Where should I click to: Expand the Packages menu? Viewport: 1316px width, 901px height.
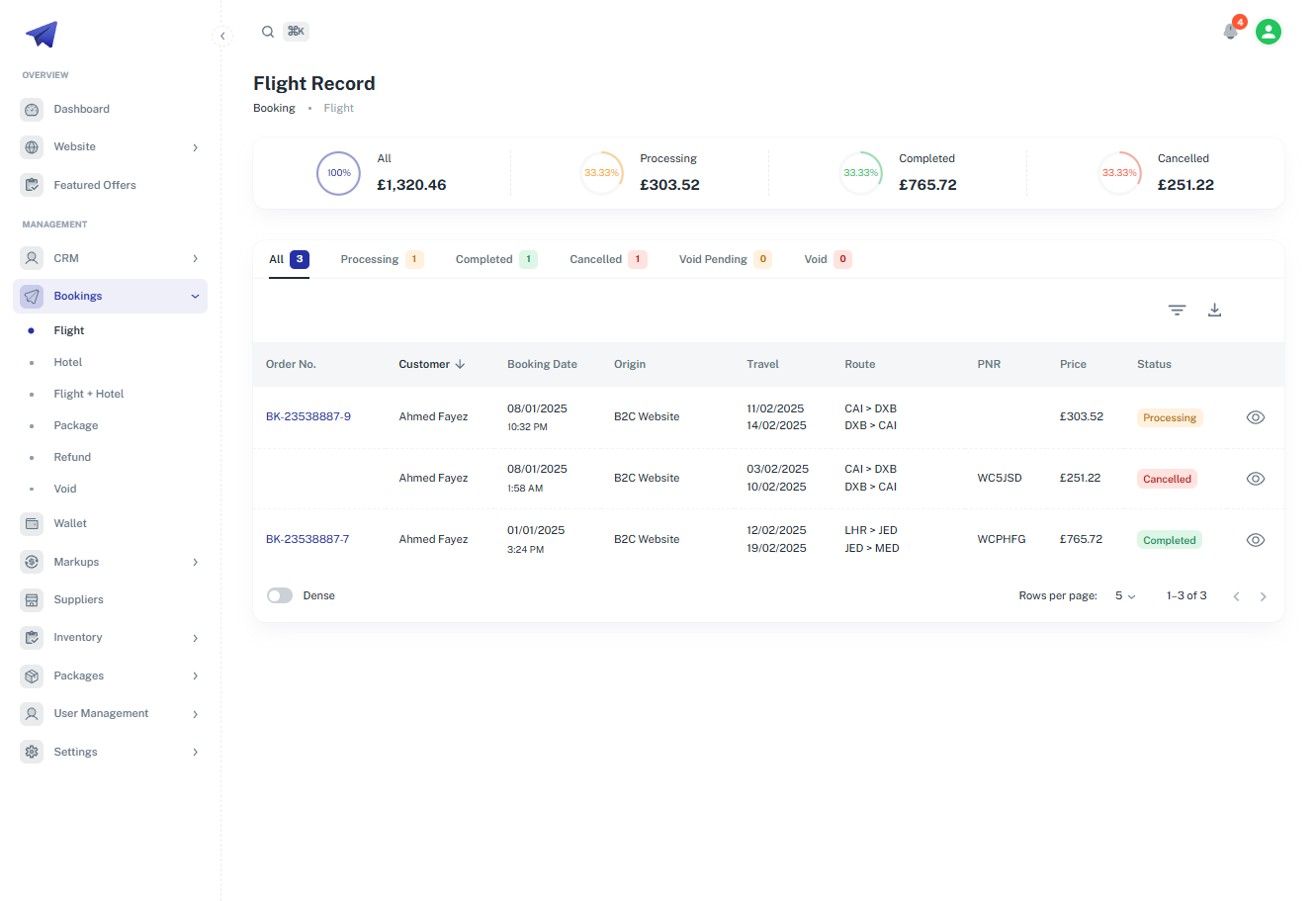(110, 676)
